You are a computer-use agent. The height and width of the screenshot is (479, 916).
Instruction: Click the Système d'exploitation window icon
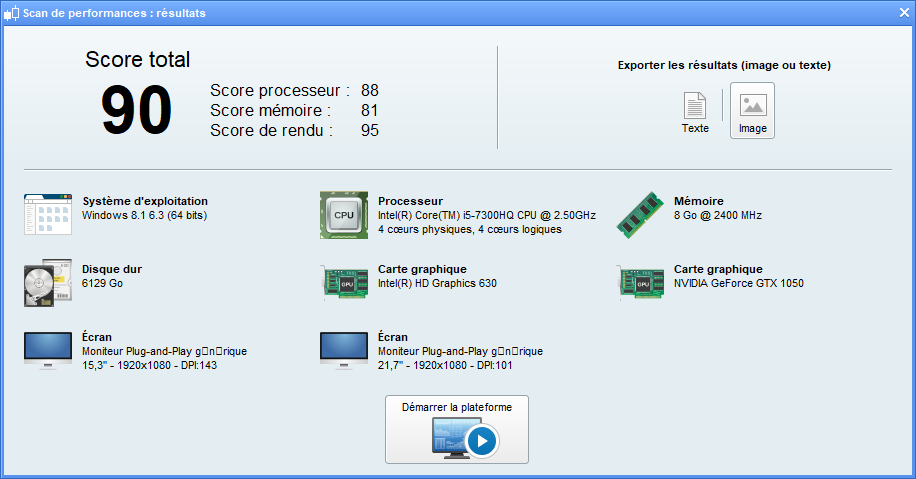(x=48, y=214)
